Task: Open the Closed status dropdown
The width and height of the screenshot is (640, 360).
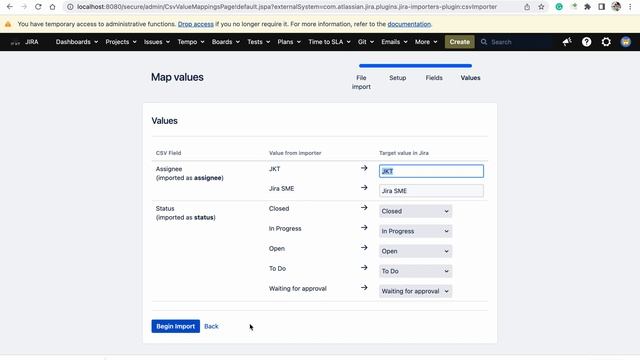Action: [415, 211]
